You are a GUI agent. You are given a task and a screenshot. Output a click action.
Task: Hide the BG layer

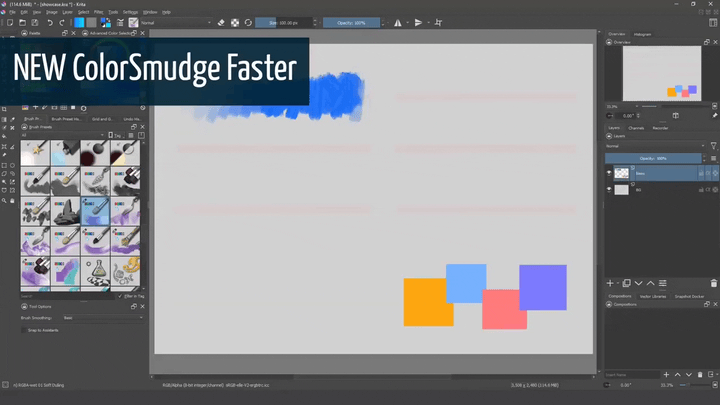click(609, 189)
